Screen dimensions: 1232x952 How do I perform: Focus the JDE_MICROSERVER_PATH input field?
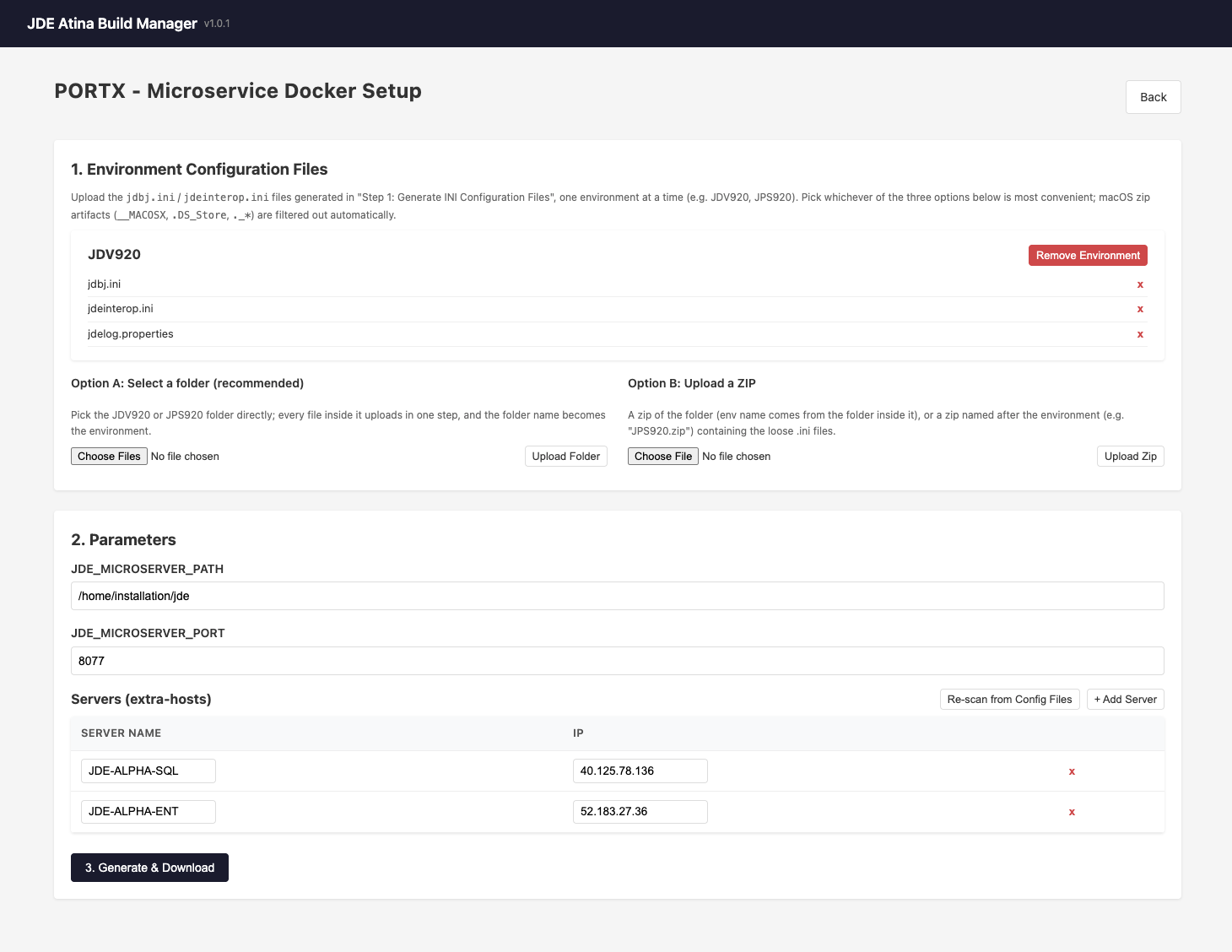618,596
